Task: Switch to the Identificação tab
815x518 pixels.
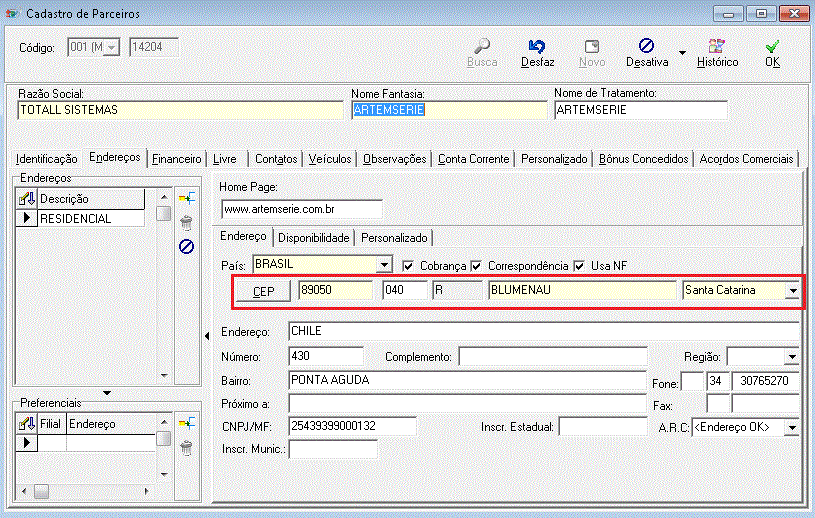Action: point(46,158)
